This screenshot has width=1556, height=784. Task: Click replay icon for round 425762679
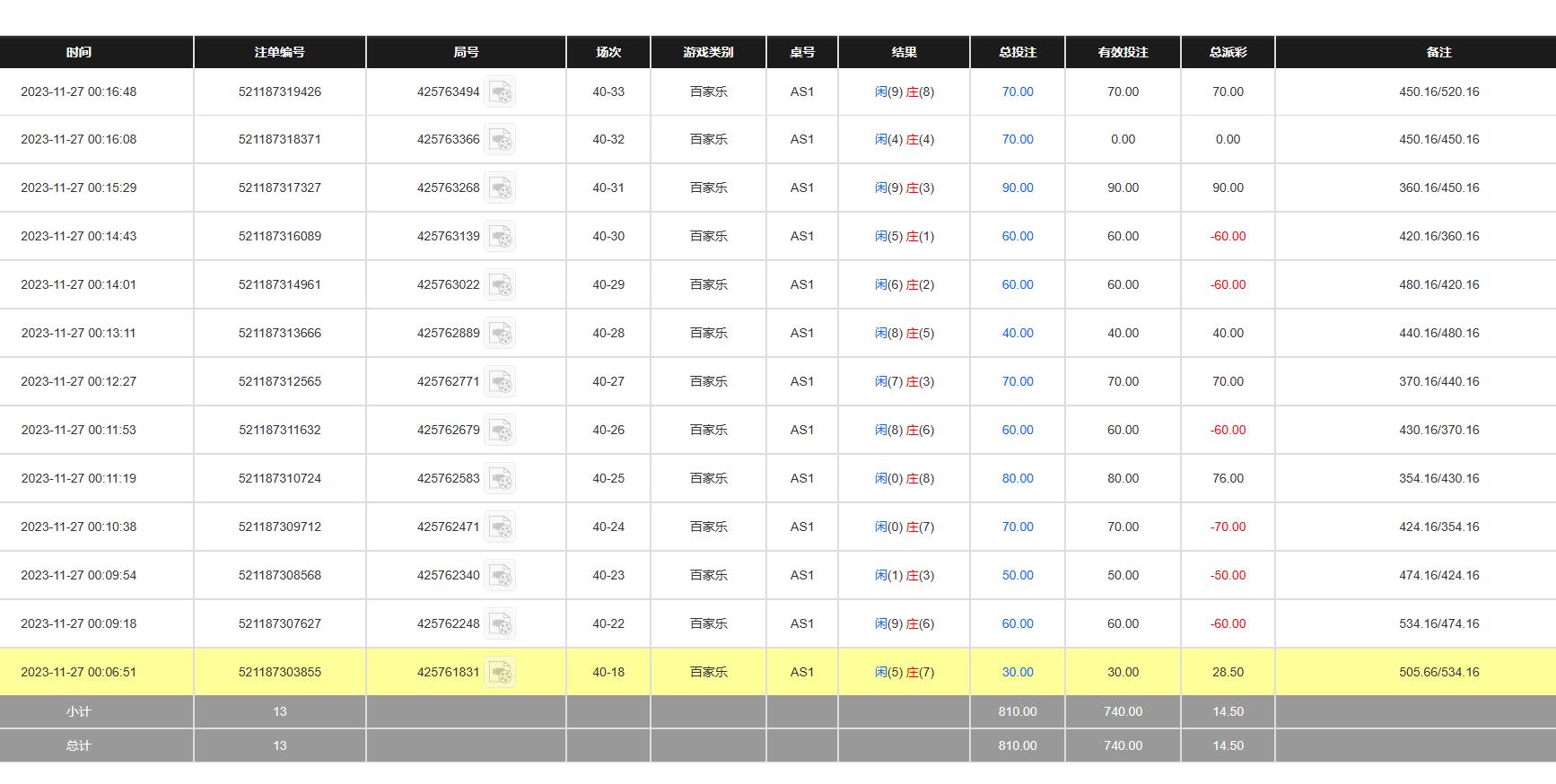coord(500,431)
